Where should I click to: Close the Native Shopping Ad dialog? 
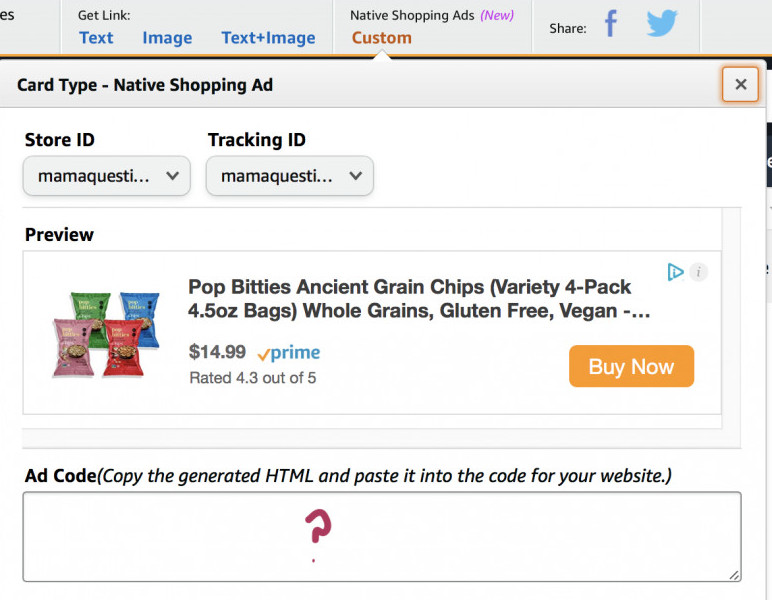click(x=740, y=85)
